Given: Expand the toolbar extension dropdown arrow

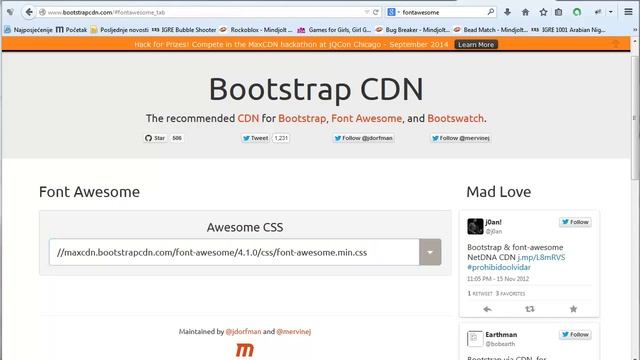Looking at the screenshot, I should tap(611, 12).
